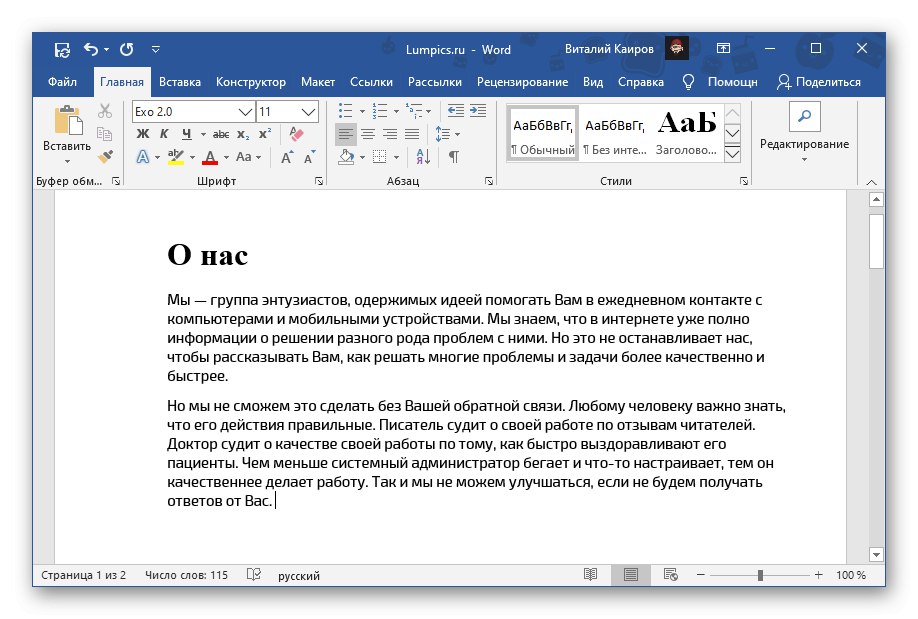
Task: Open the Aa change case menu
Action: point(248,157)
